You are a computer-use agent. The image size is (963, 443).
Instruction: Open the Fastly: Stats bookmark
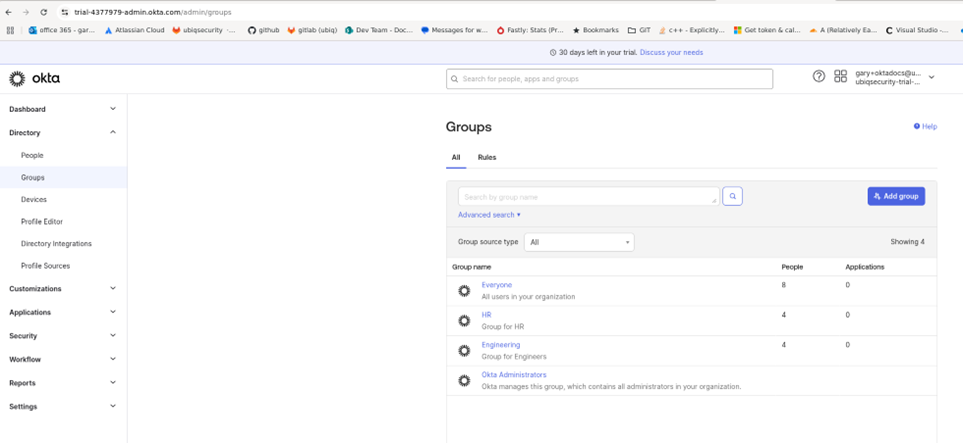tap(530, 29)
